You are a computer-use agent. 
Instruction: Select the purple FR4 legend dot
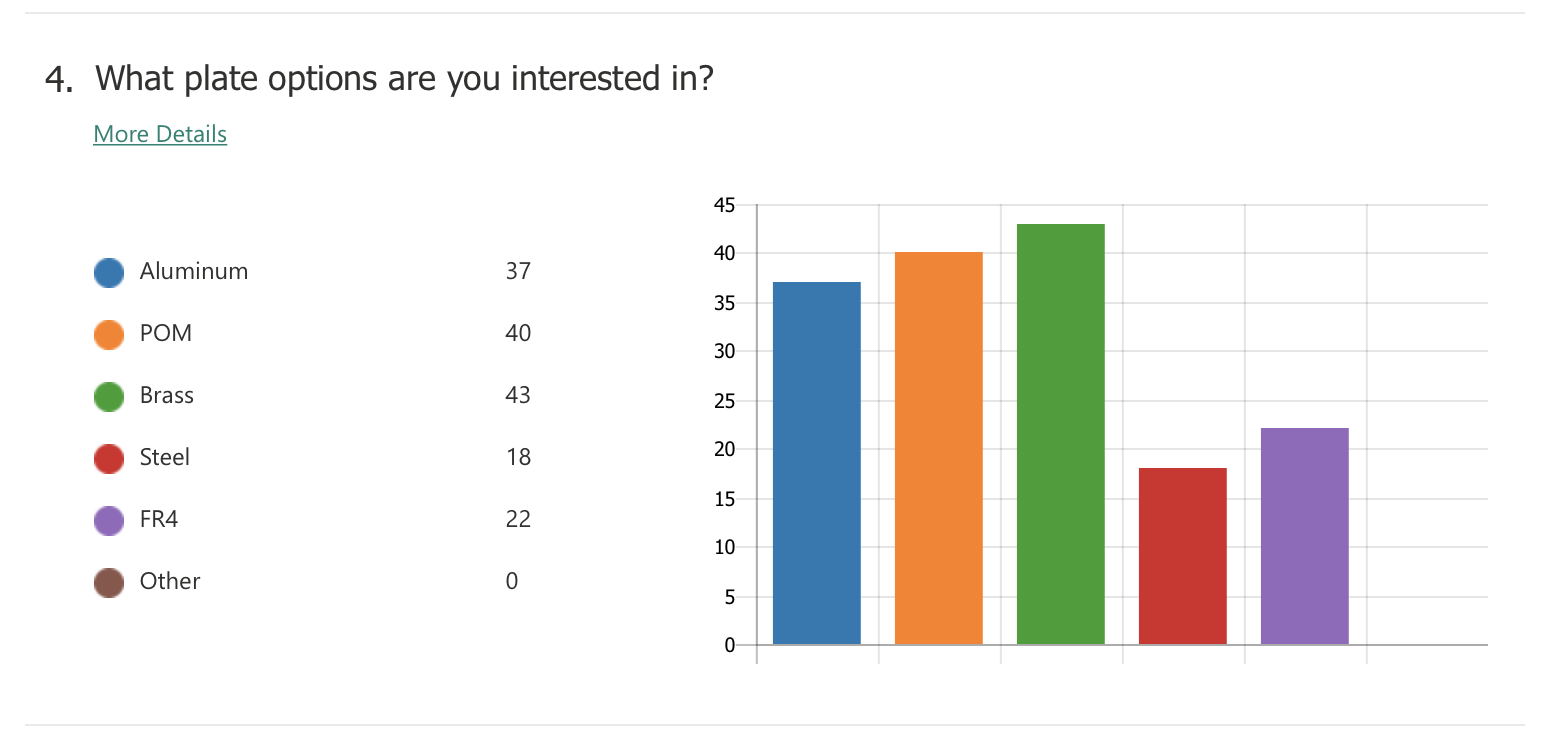(108, 520)
